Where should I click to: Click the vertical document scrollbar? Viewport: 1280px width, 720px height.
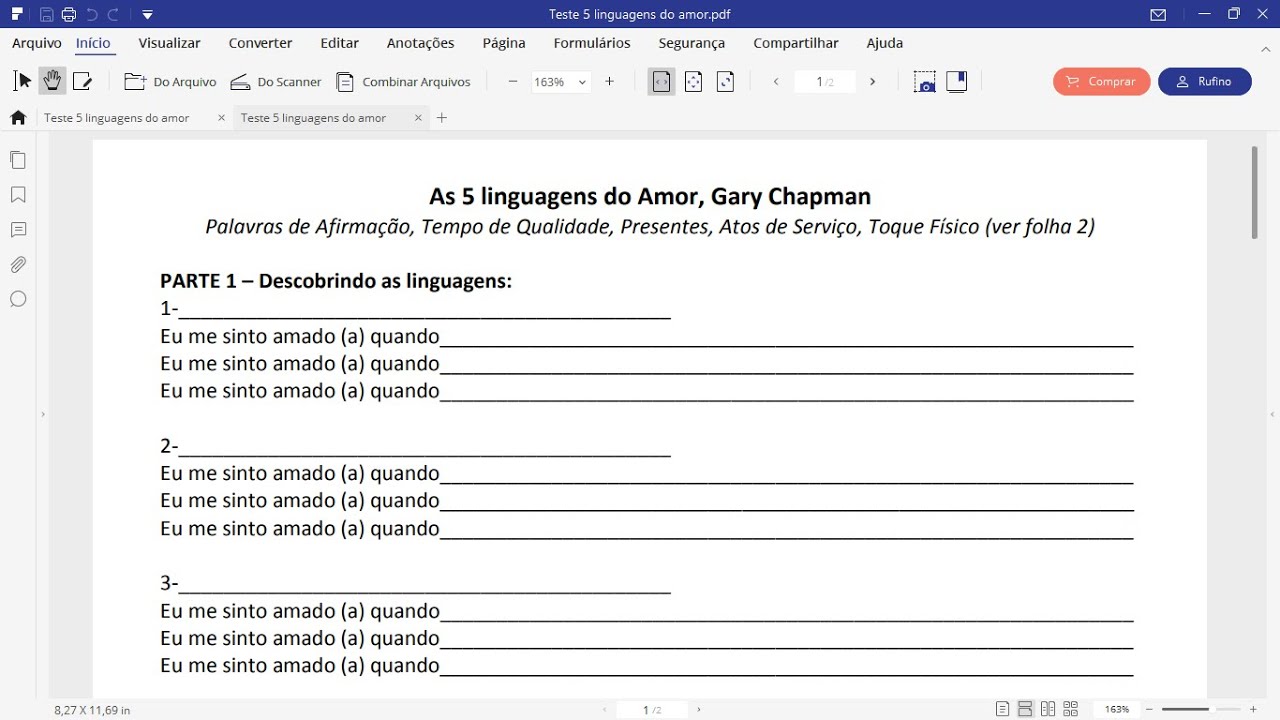(x=1254, y=193)
